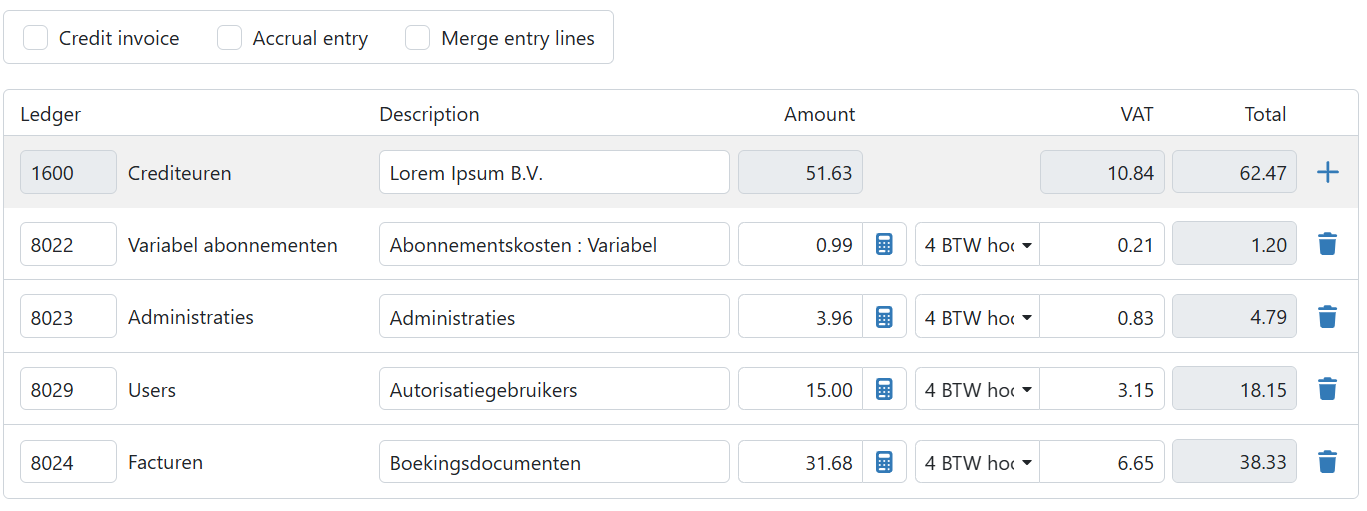Add a new entry line with plus icon
The image size is (1367, 511).
[1327, 172]
